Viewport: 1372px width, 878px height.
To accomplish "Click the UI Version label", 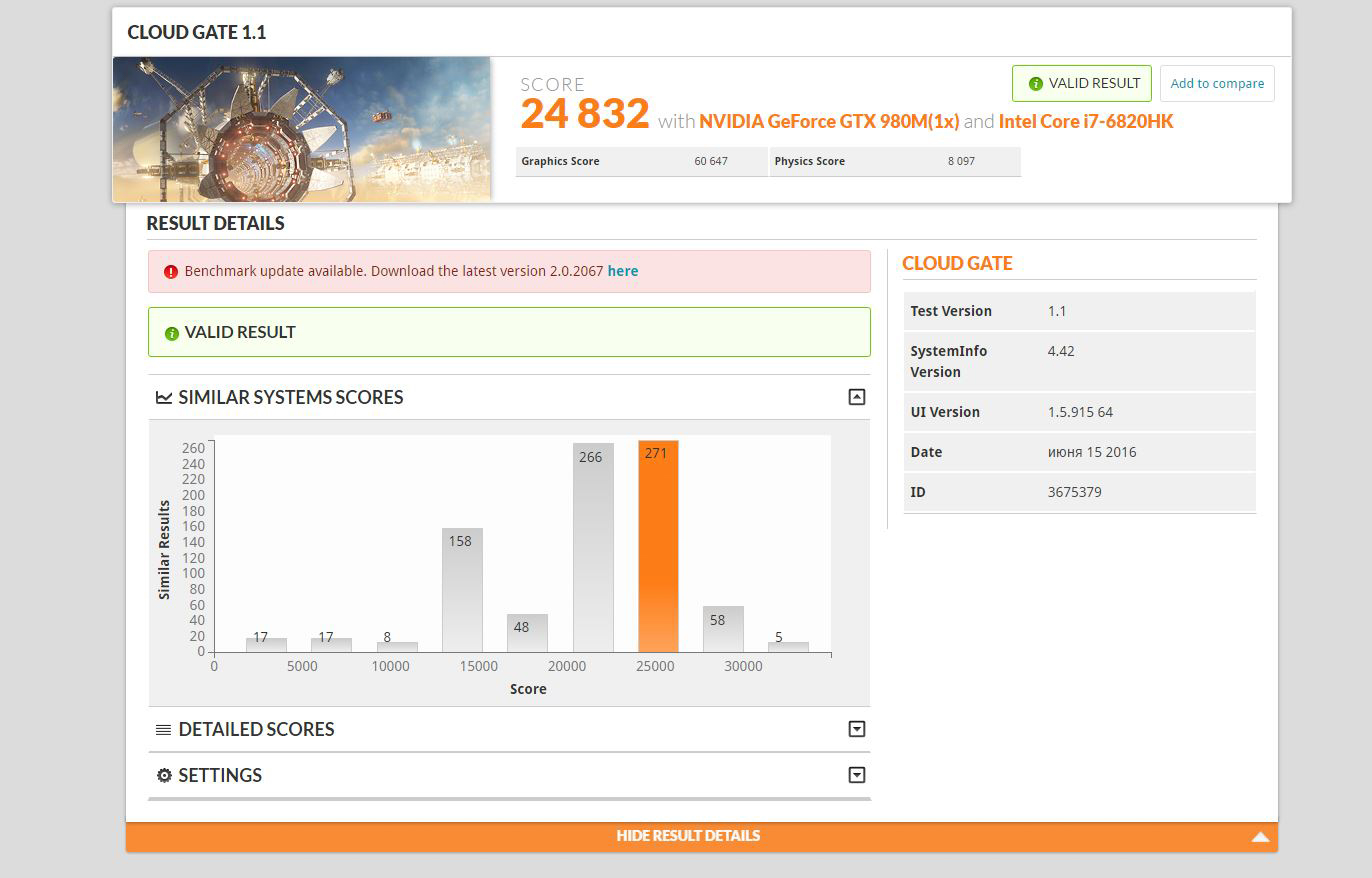I will click(x=945, y=412).
